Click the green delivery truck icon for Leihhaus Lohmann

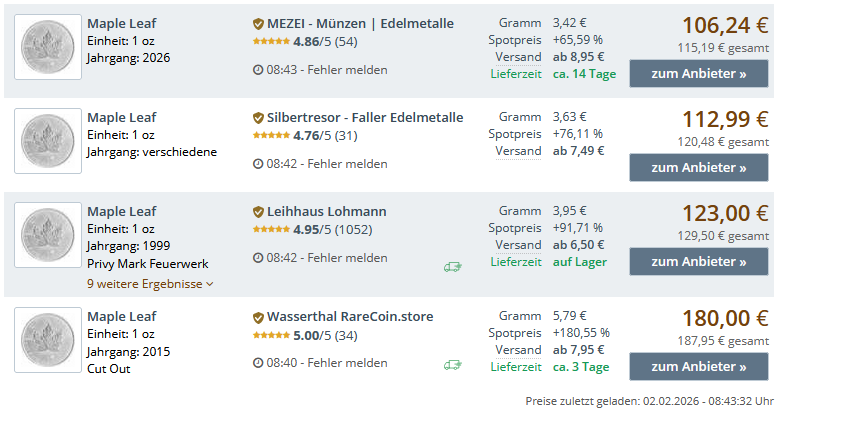453,267
